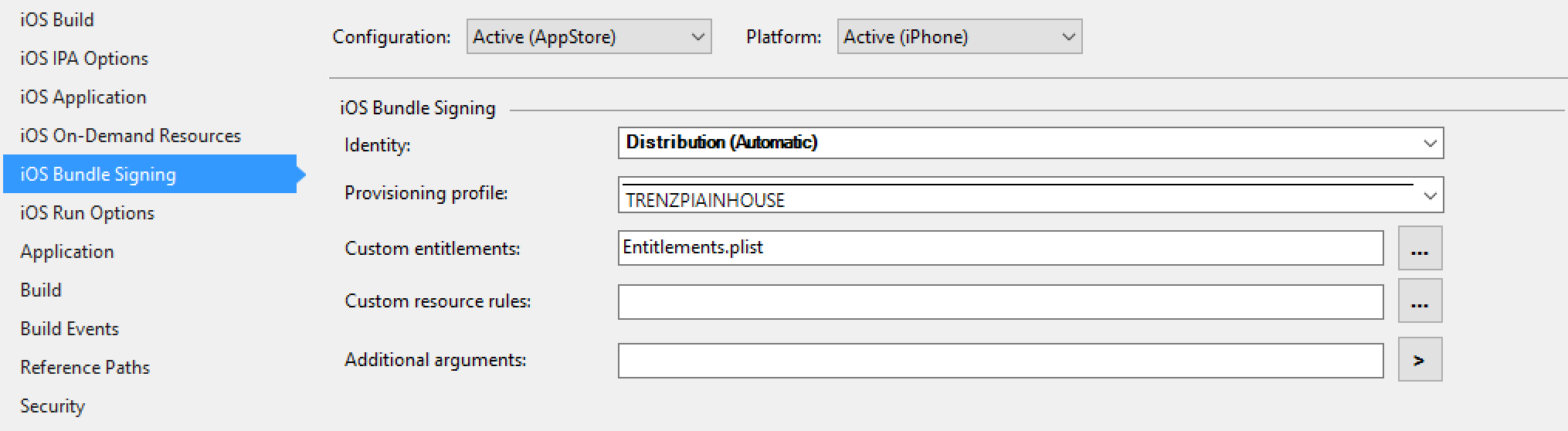Switch to iOS IPA Options page
The width and height of the screenshot is (1568, 431).
point(84,59)
